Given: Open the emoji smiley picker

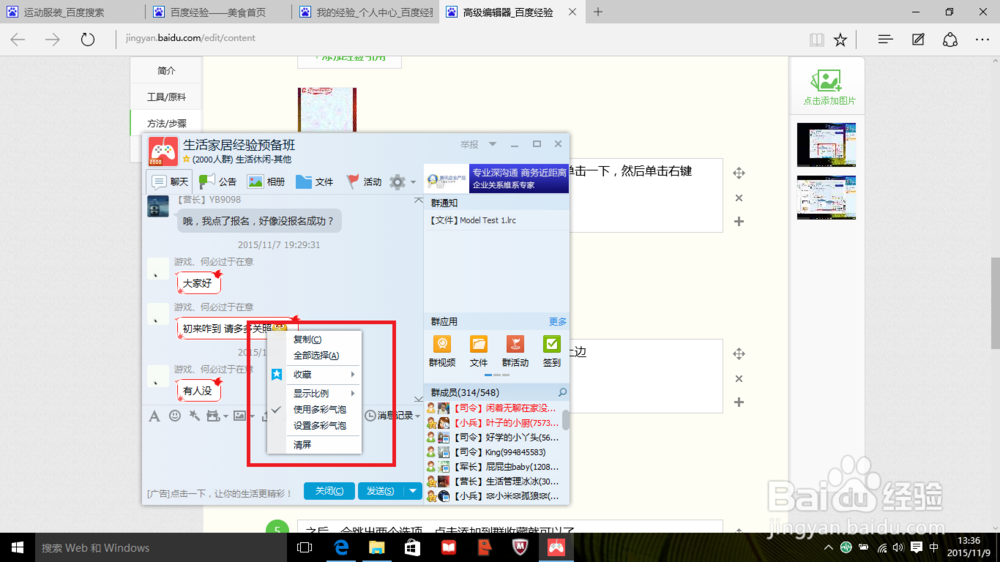Looking at the screenshot, I should 175,416.
